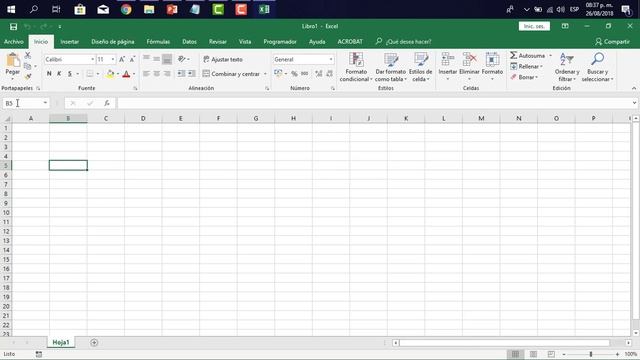Screen dimensions: 640x360
Task: Click the Inic. ses. sign-in button
Action: (534, 26)
